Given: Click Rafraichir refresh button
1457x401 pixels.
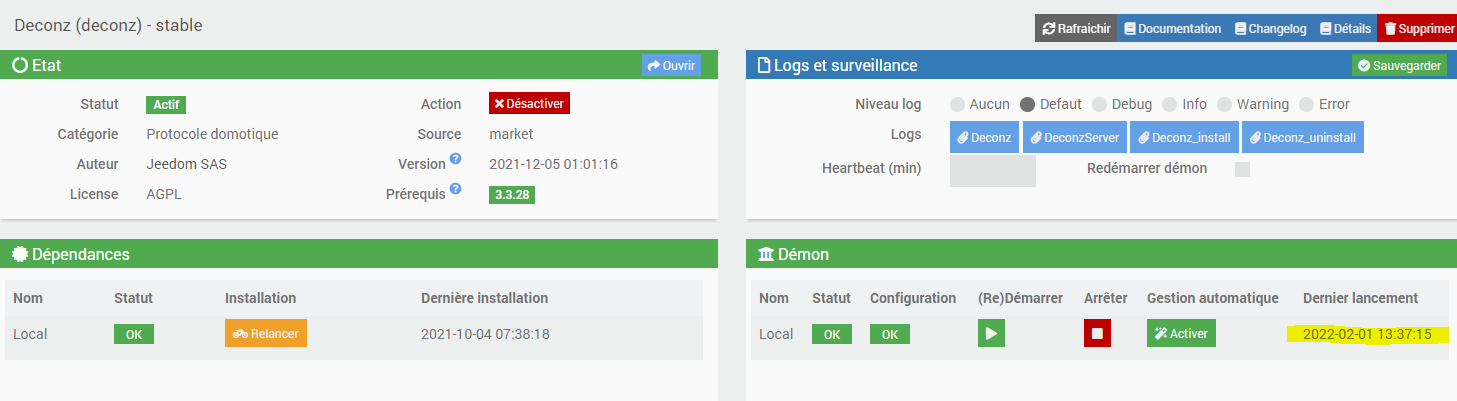Looking at the screenshot, I should coord(1076,29).
